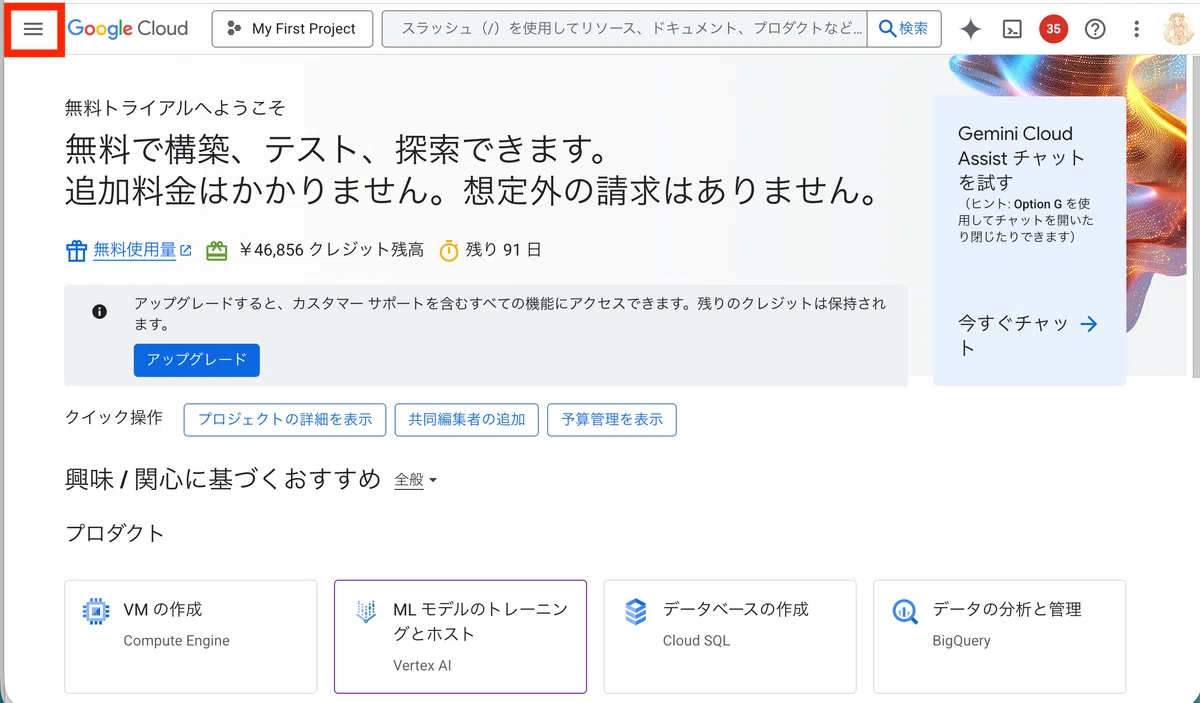This screenshot has width=1200, height=703.
Task: Click the Google Cloud logo
Action: coord(128,29)
